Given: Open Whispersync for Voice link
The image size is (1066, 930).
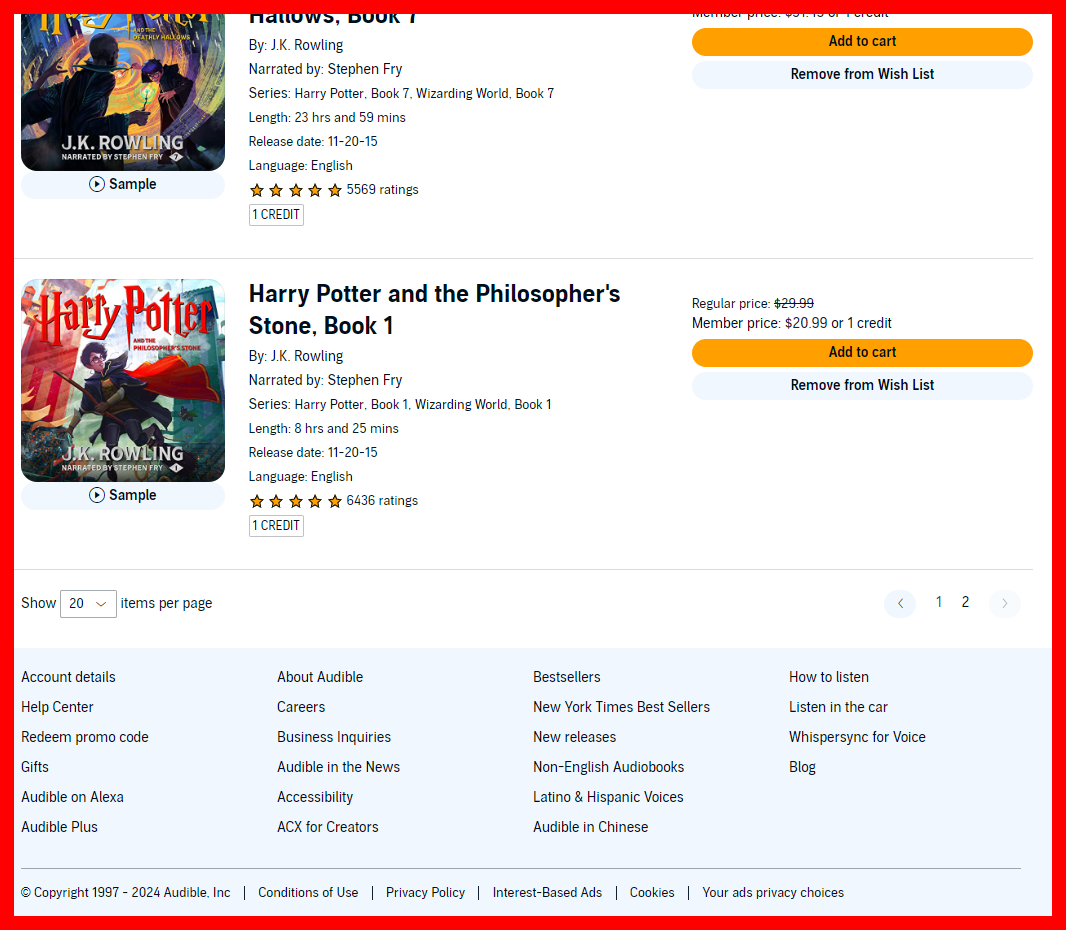Looking at the screenshot, I should (857, 737).
